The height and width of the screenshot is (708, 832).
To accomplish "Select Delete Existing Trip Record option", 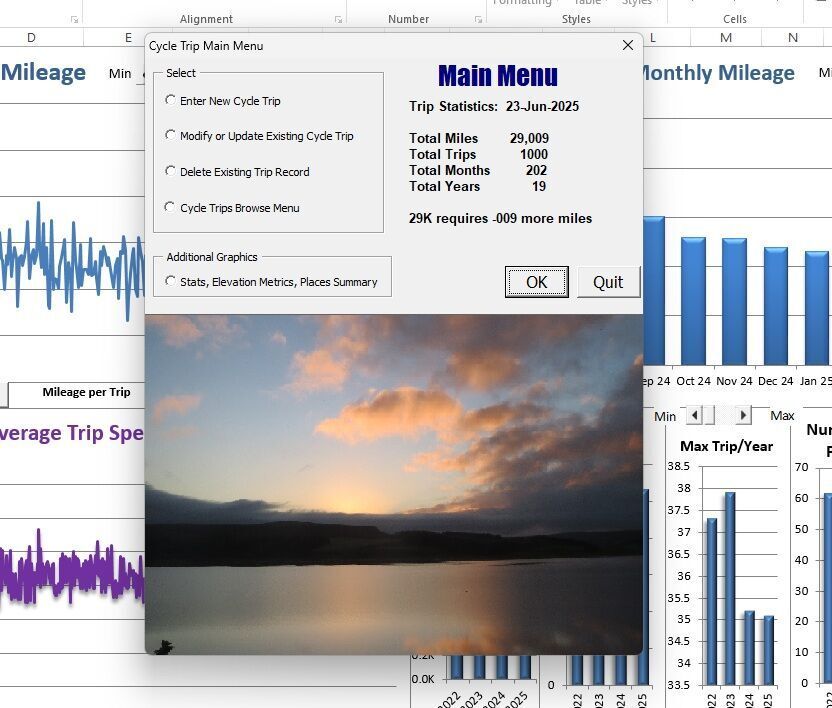I will click(x=171, y=172).
